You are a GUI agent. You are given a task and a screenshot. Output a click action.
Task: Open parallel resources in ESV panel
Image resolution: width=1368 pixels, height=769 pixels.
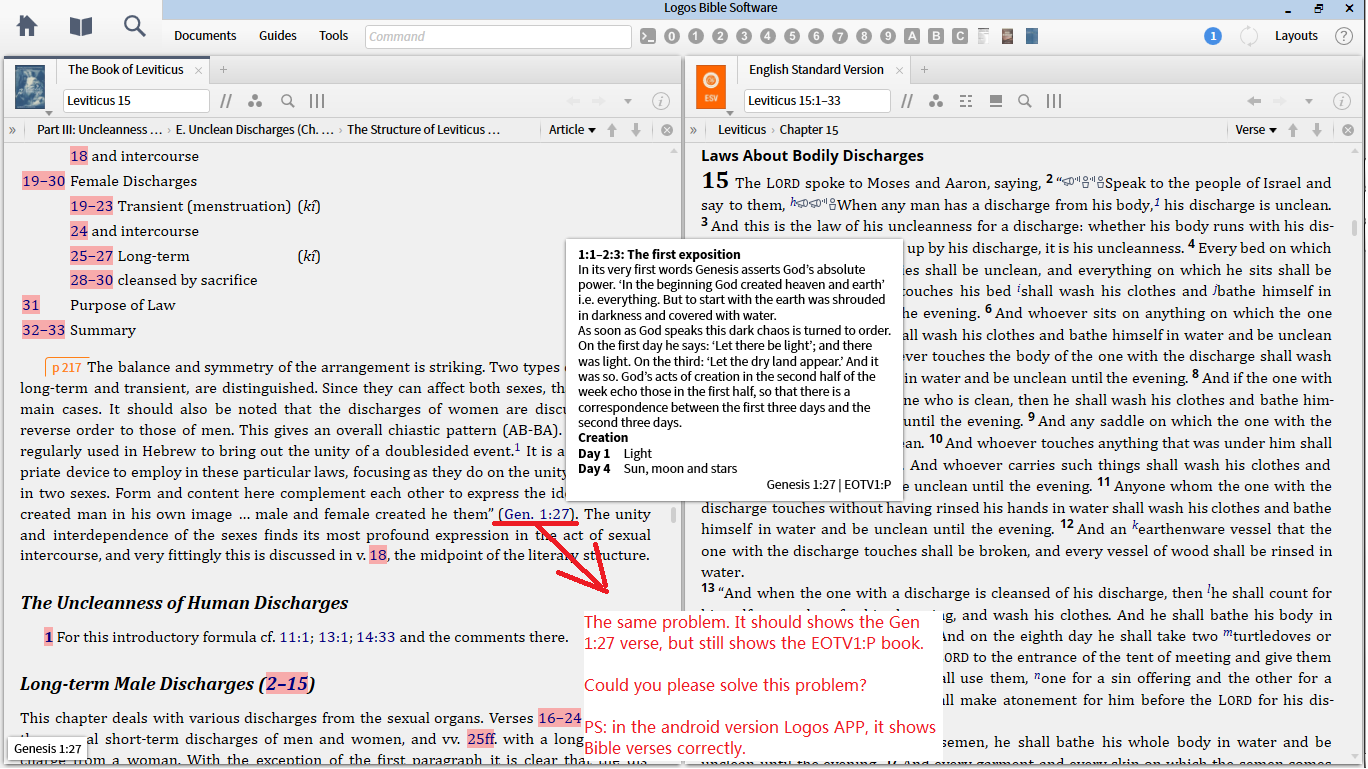907,101
